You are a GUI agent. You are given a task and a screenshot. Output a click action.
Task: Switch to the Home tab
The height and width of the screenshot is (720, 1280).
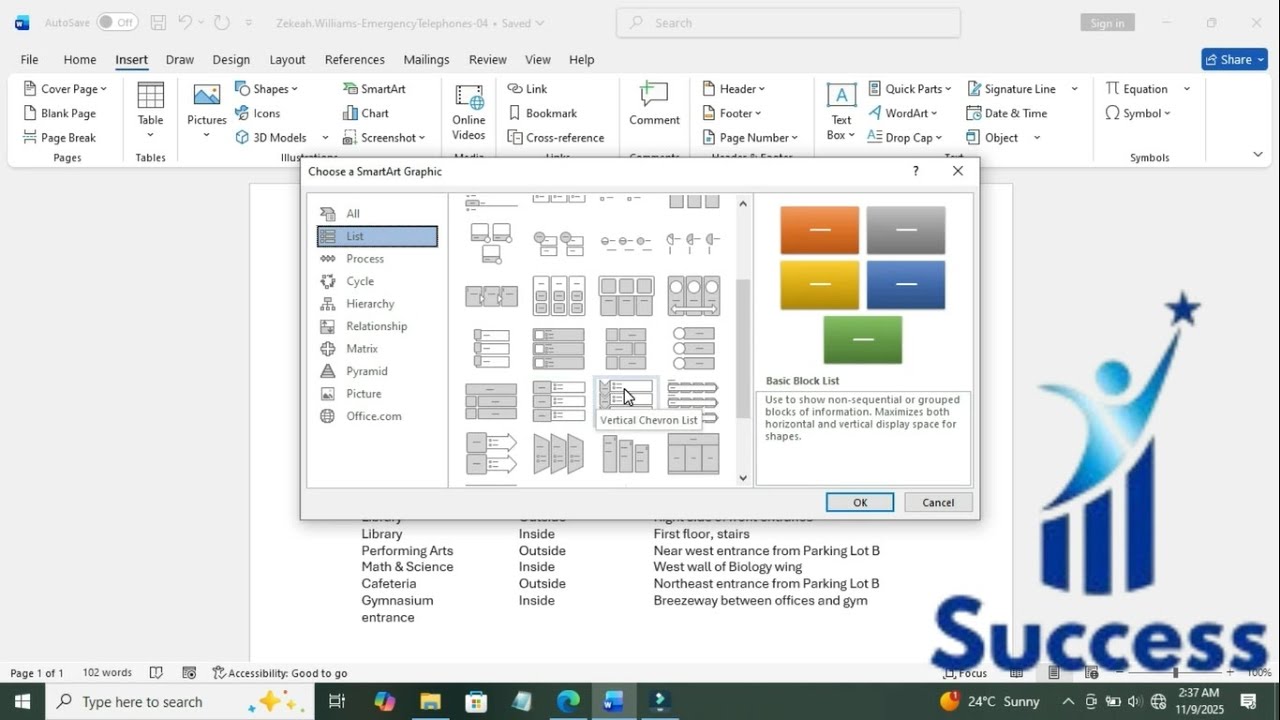tap(80, 59)
